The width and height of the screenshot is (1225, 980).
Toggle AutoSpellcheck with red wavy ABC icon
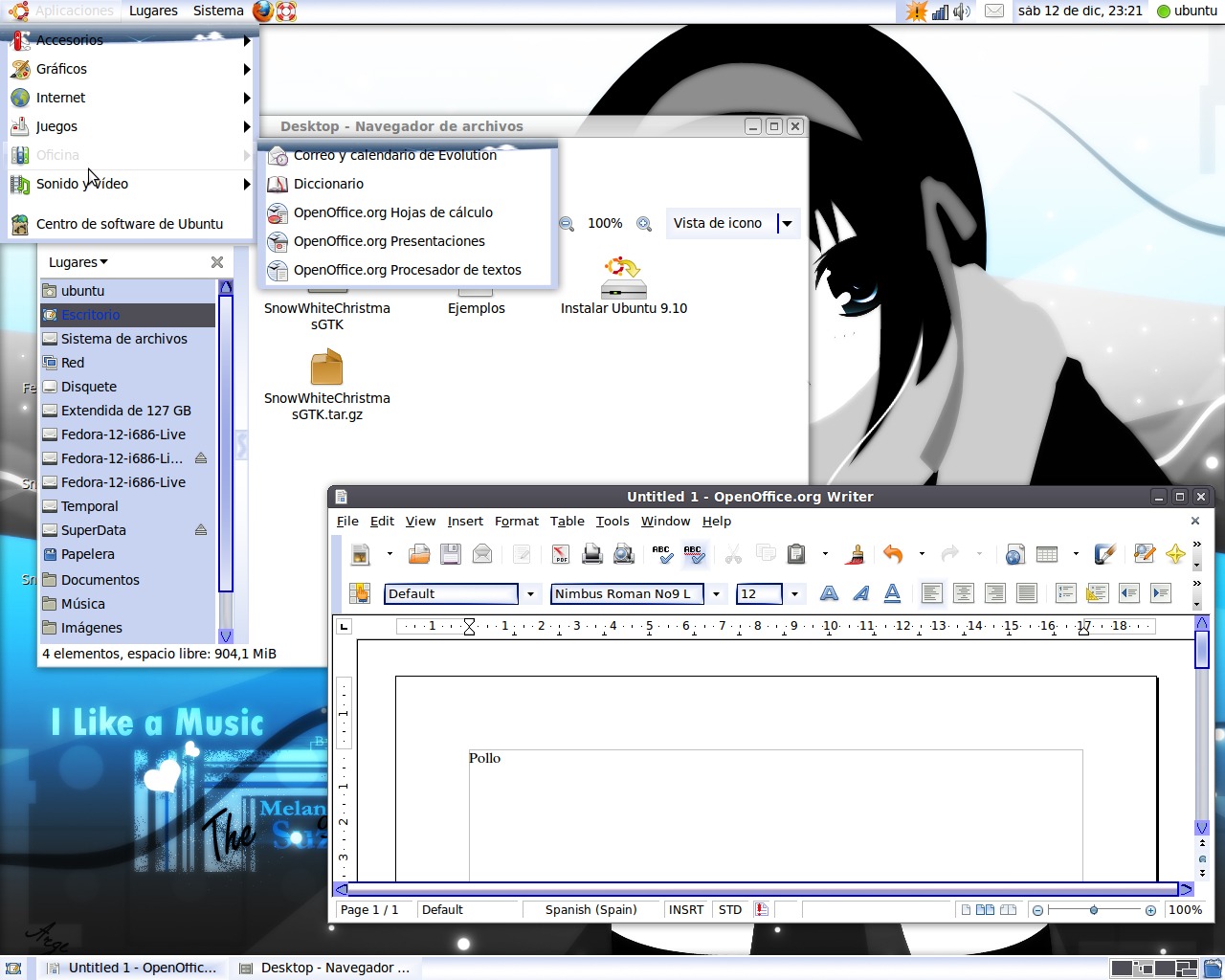click(694, 554)
